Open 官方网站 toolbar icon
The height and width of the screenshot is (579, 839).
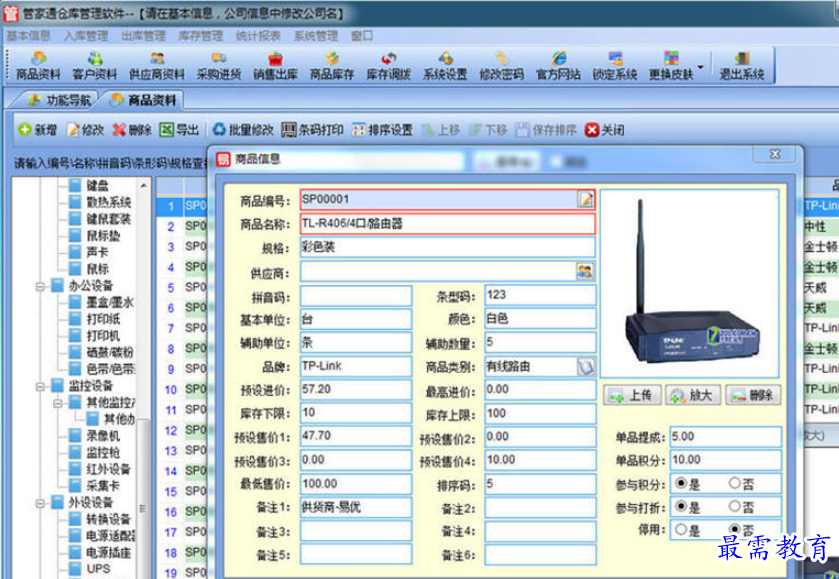click(x=558, y=65)
